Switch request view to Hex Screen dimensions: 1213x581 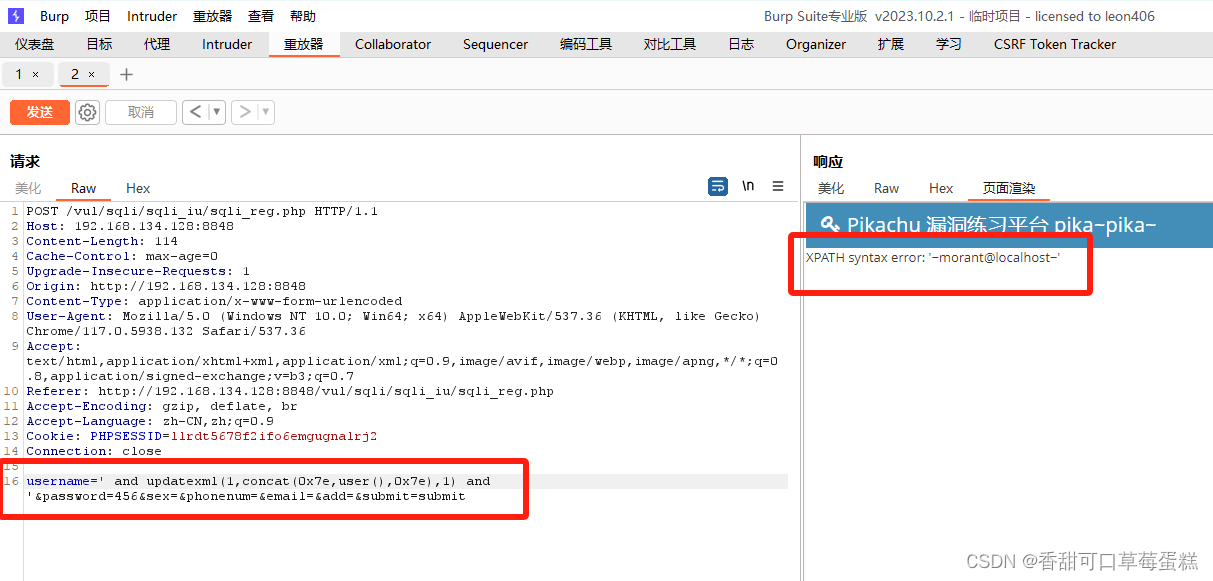tap(138, 188)
